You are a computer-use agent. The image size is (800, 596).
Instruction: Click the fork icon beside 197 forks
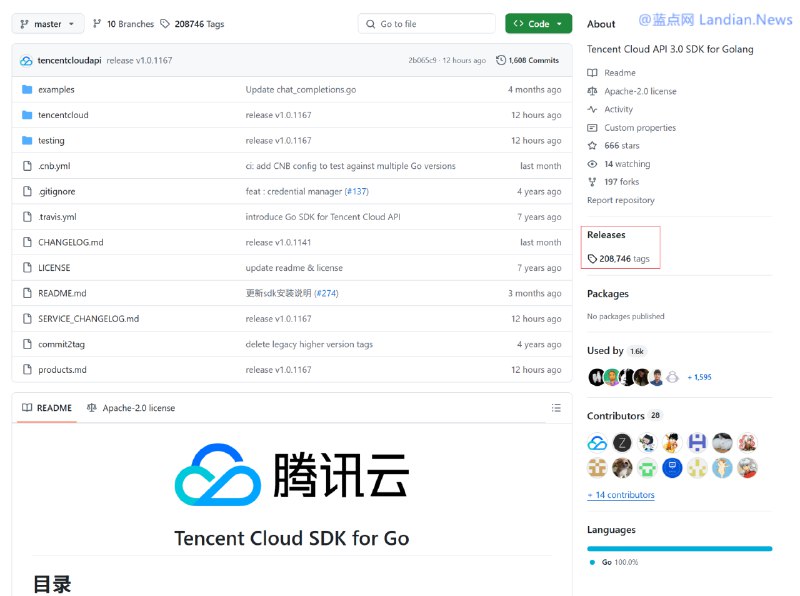[x=590, y=181]
